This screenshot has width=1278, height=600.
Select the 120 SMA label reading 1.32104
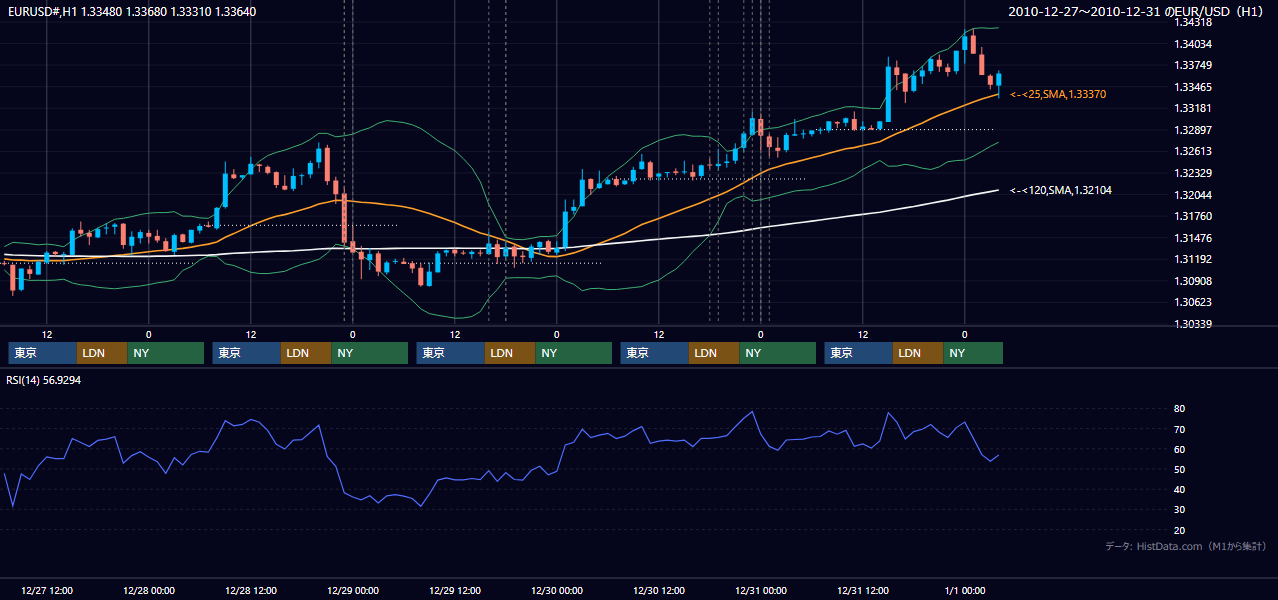click(x=1061, y=190)
